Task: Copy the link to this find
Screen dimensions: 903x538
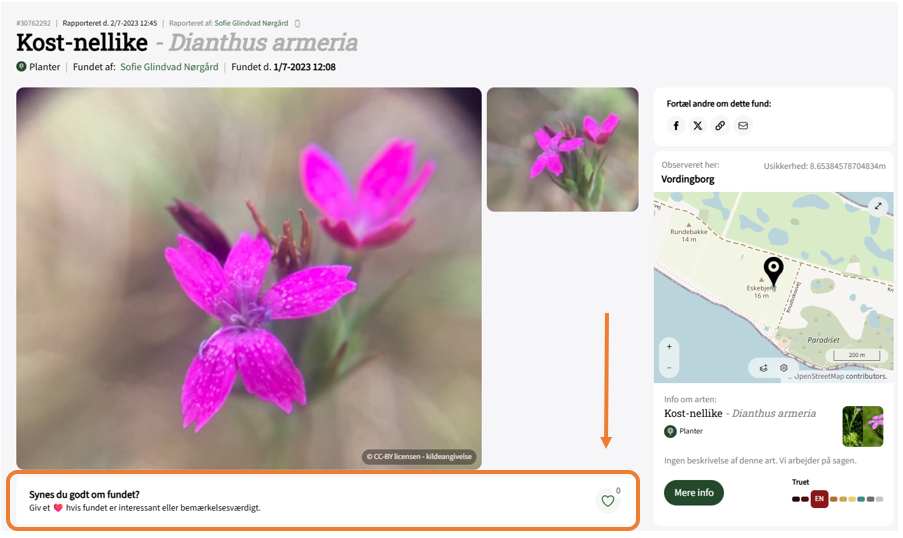Action: click(x=720, y=126)
